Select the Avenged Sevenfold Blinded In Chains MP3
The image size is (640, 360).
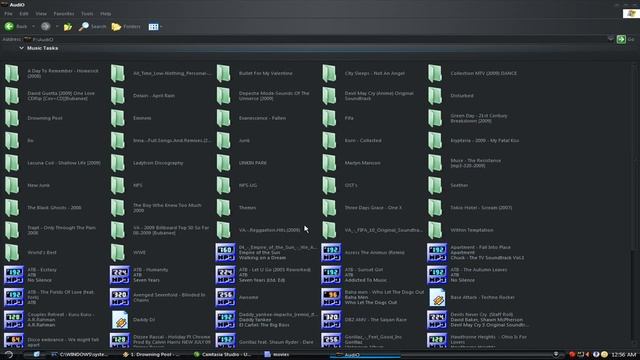(120, 298)
